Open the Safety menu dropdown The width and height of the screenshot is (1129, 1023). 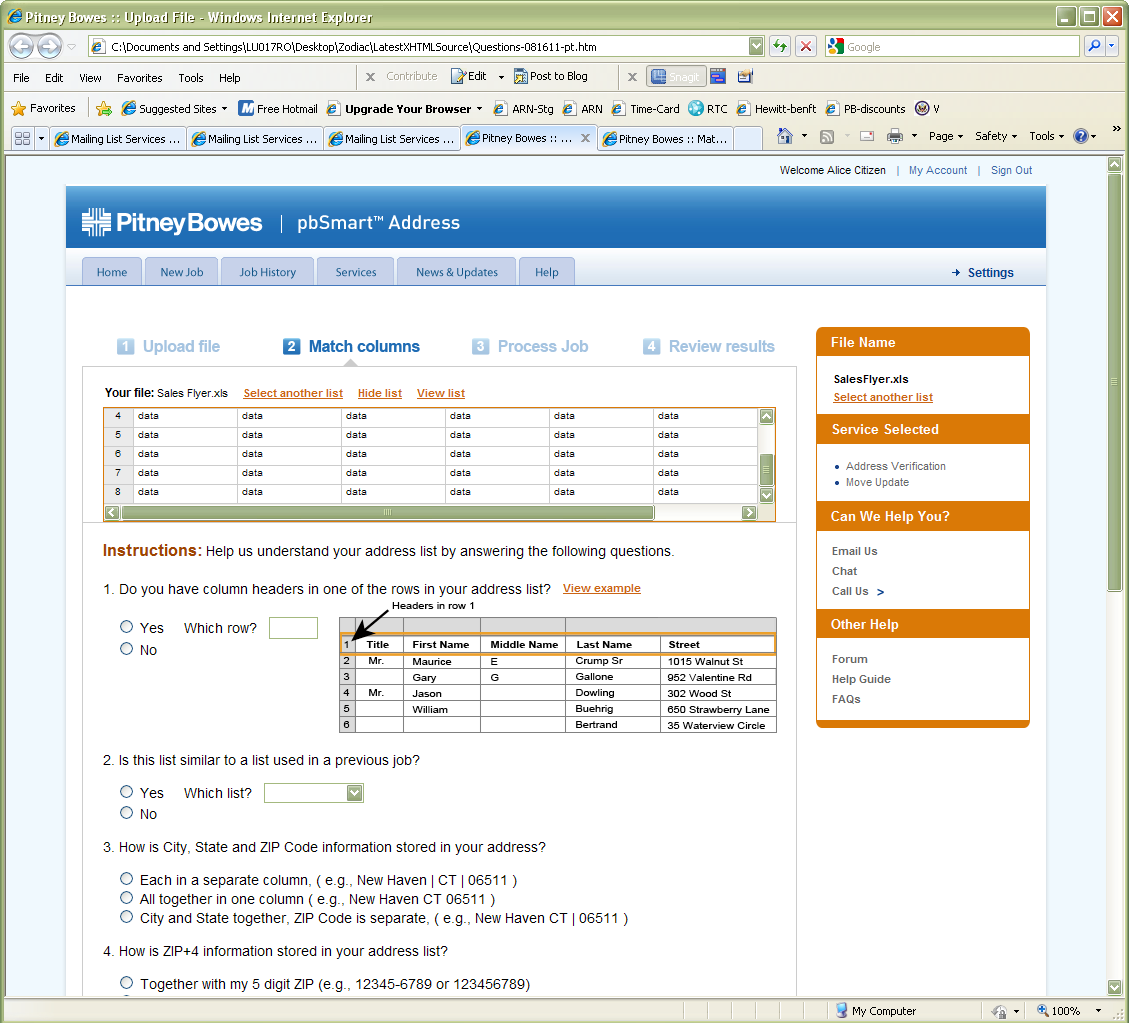coord(996,136)
